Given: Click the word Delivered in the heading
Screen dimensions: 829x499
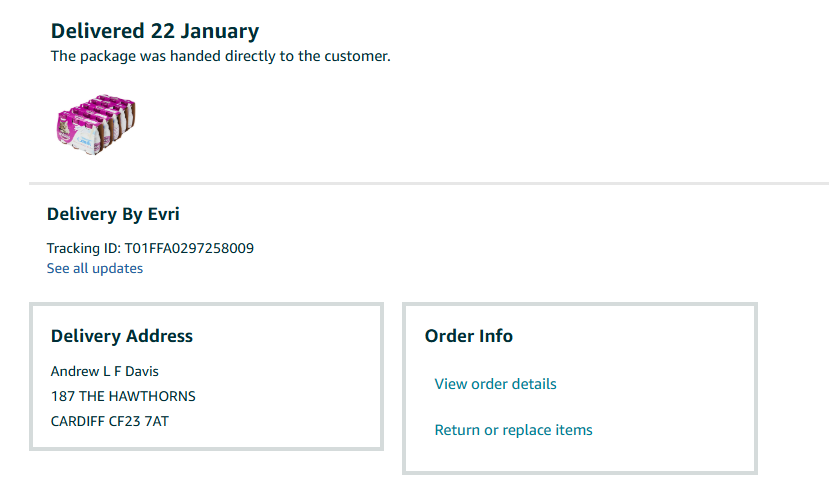Looking at the screenshot, I should click(x=96, y=31).
